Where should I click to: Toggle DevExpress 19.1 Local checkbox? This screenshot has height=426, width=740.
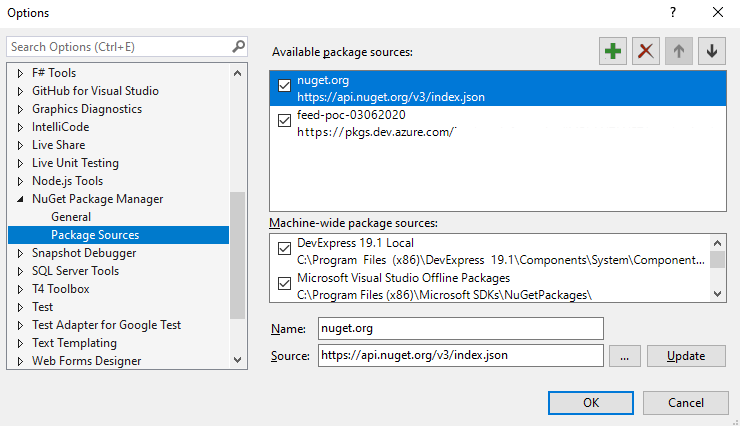tap(284, 248)
